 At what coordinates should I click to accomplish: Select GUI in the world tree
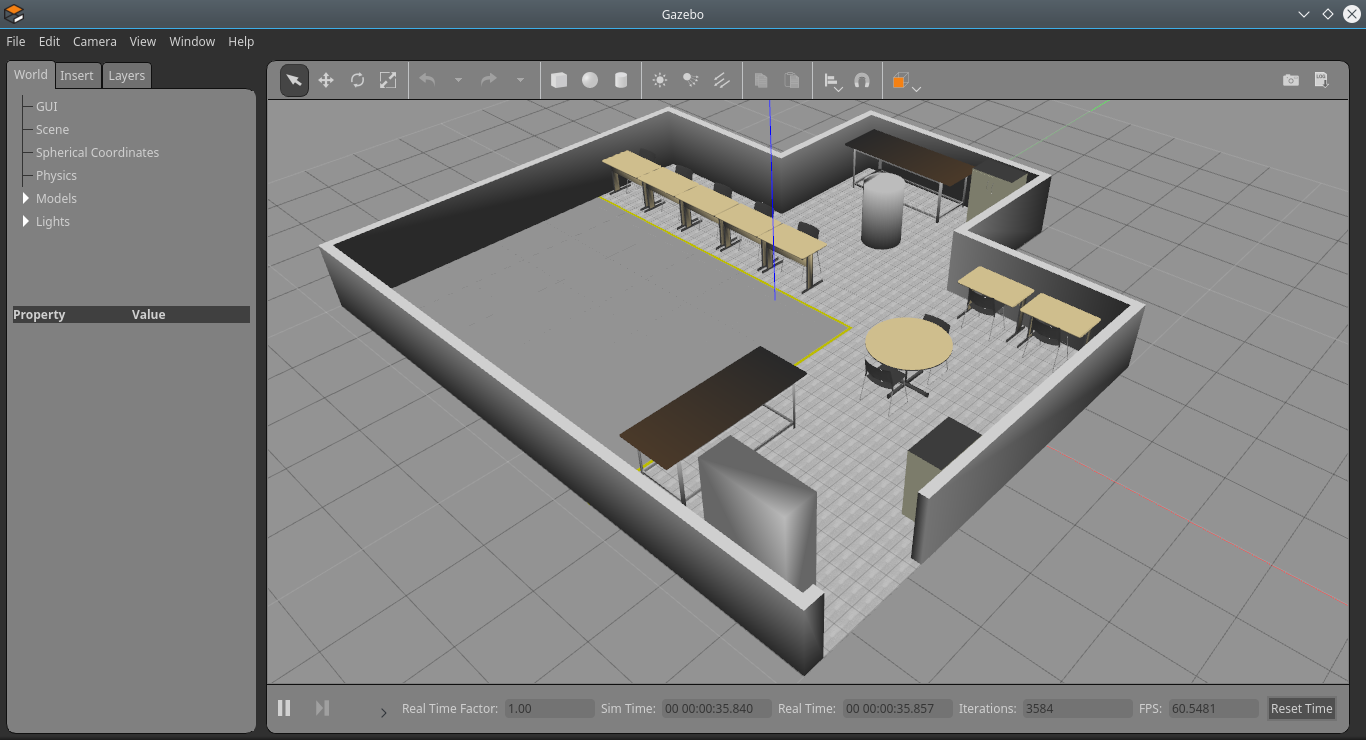(x=47, y=106)
